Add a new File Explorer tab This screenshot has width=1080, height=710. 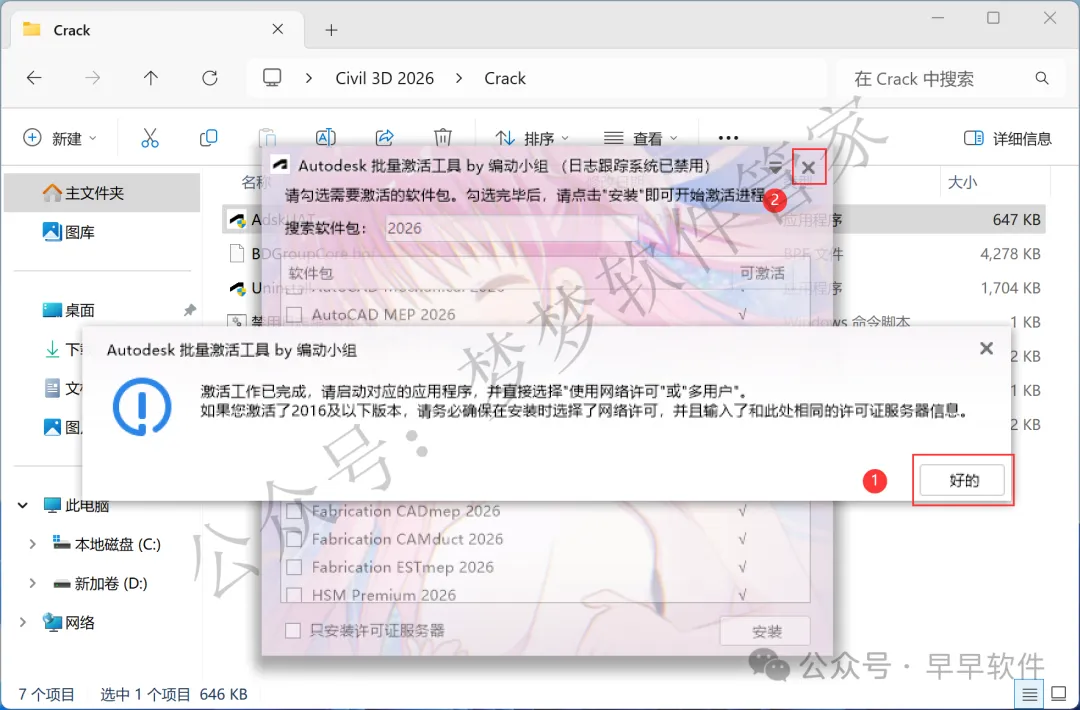point(331,30)
